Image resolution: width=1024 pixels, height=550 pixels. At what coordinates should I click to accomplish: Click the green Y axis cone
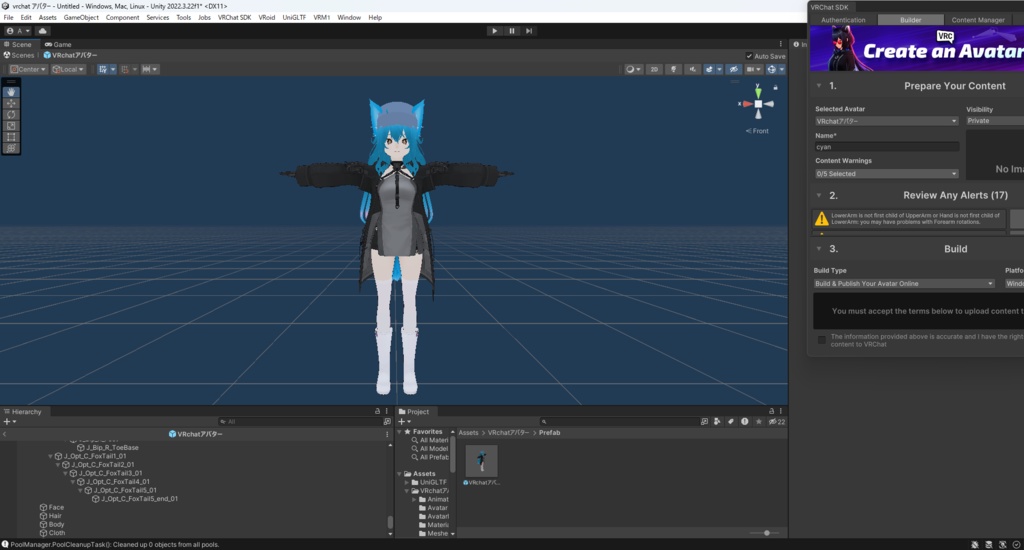pyautogui.click(x=758, y=92)
